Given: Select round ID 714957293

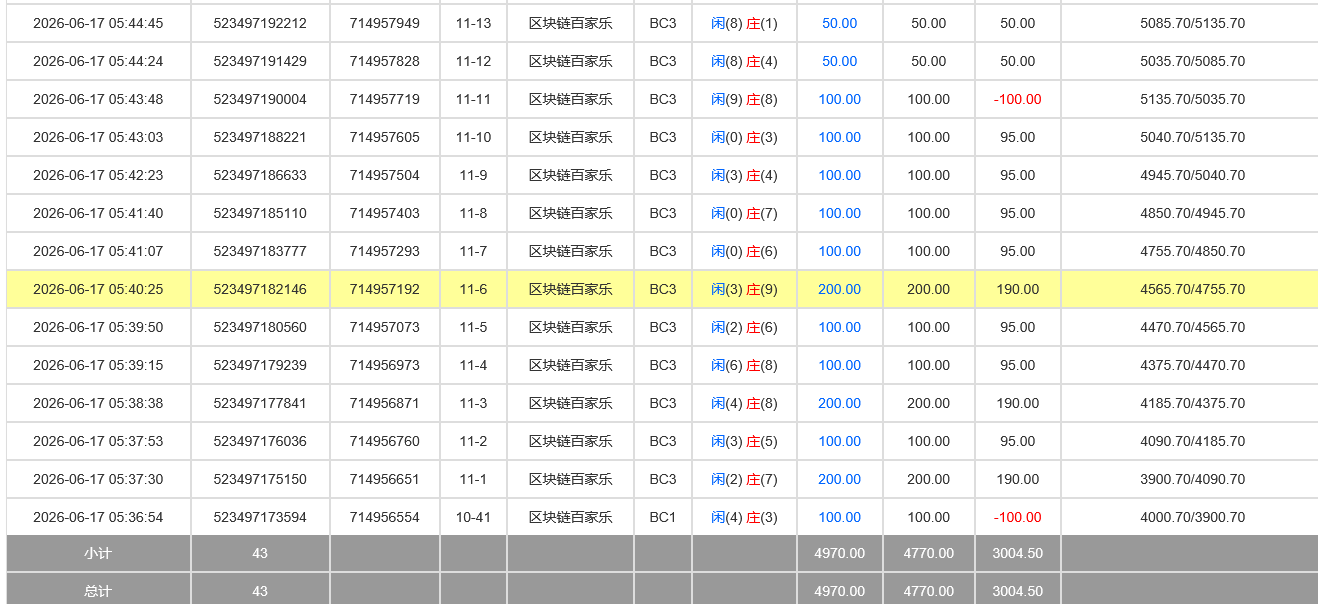Looking at the screenshot, I should pyautogui.click(x=385, y=251).
